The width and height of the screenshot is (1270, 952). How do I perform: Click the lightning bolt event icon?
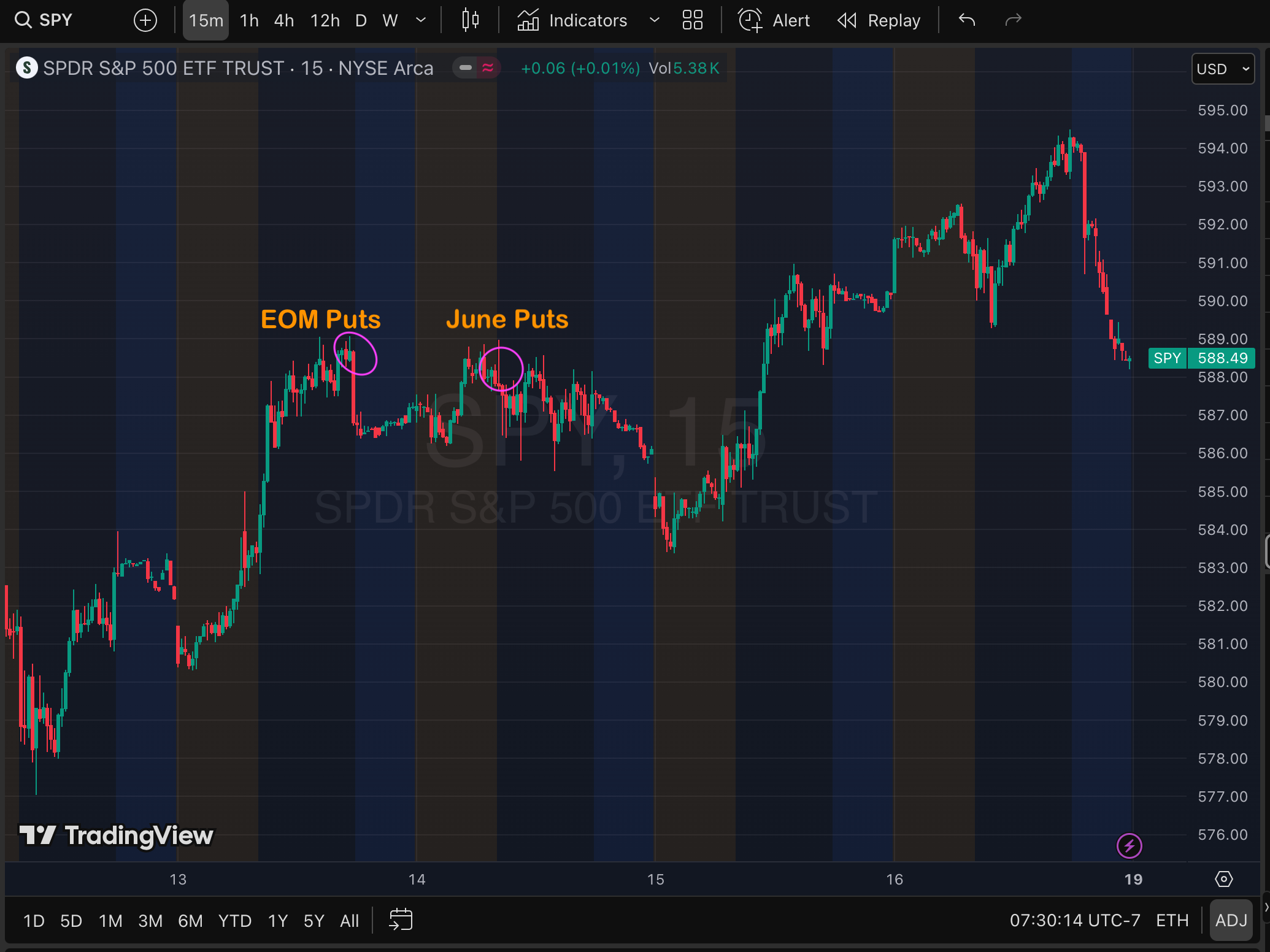click(1130, 846)
